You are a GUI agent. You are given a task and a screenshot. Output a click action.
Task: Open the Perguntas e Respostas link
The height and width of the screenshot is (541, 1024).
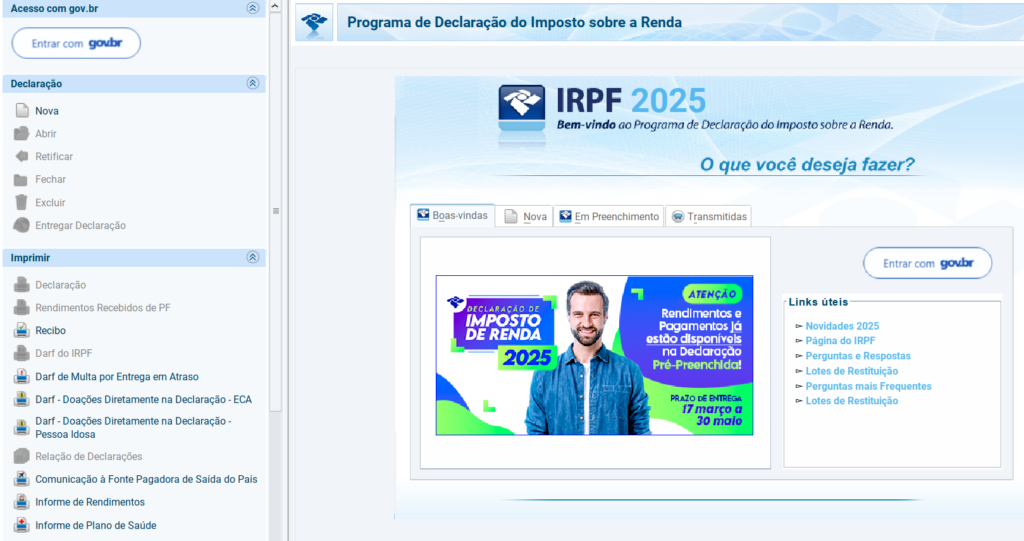tap(857, 356)
